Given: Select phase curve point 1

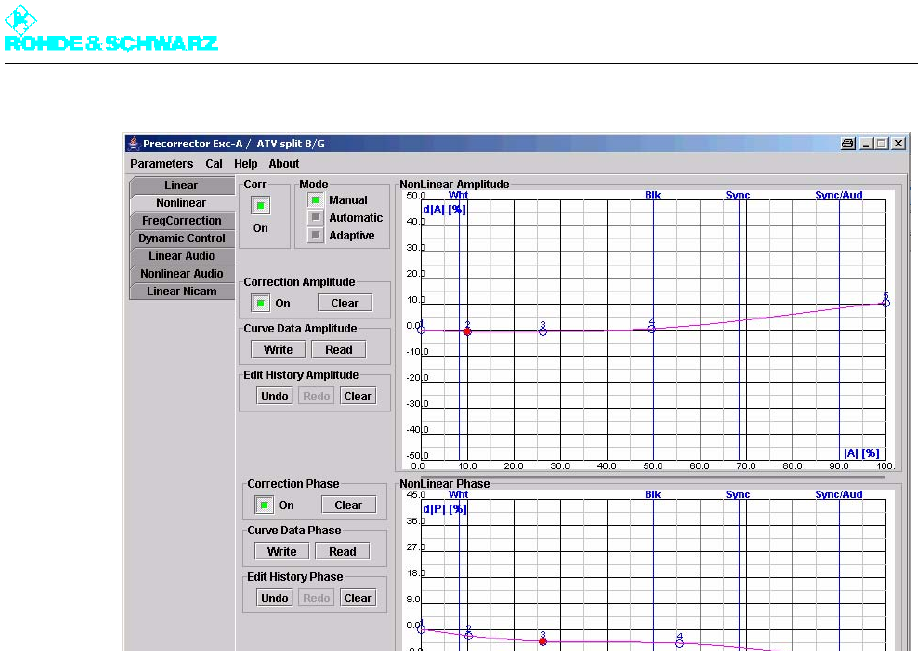Looking at the screenshot, I should click(421, 629).
